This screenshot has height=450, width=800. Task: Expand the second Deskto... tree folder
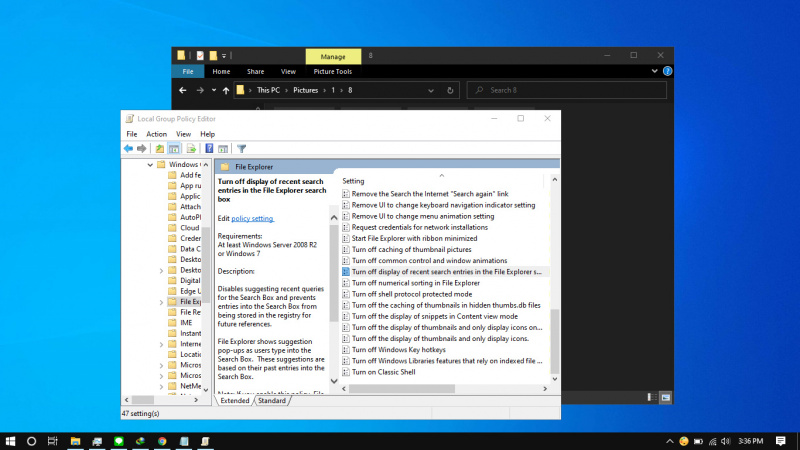tap(161, 270)
